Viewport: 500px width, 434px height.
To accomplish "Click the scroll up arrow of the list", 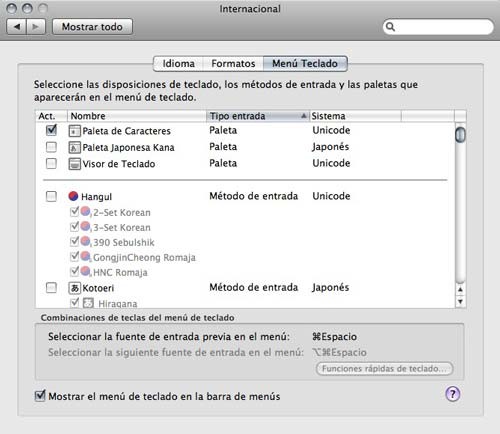I will point(460,290).
